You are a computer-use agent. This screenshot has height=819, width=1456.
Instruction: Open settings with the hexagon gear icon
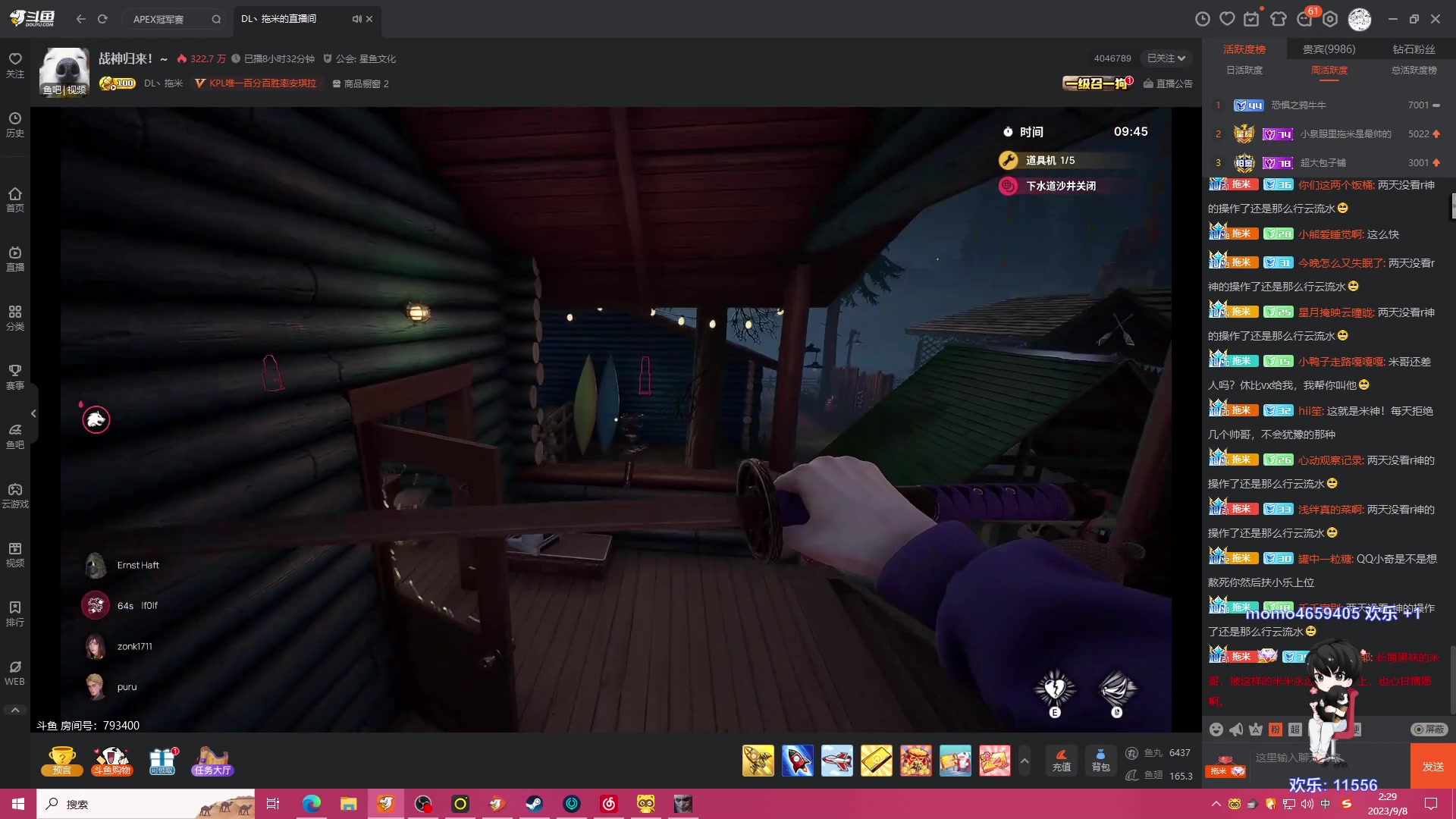coord(1331,19)
